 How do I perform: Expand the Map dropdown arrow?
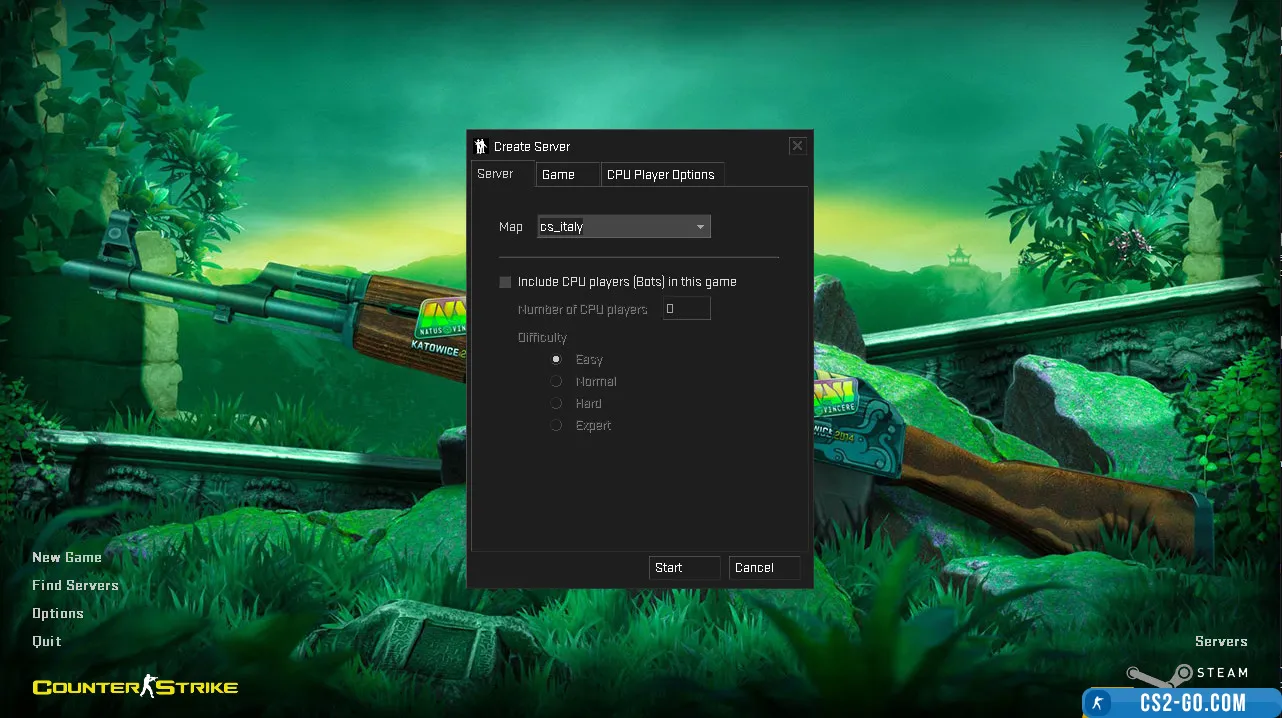(x=701, y=227)
